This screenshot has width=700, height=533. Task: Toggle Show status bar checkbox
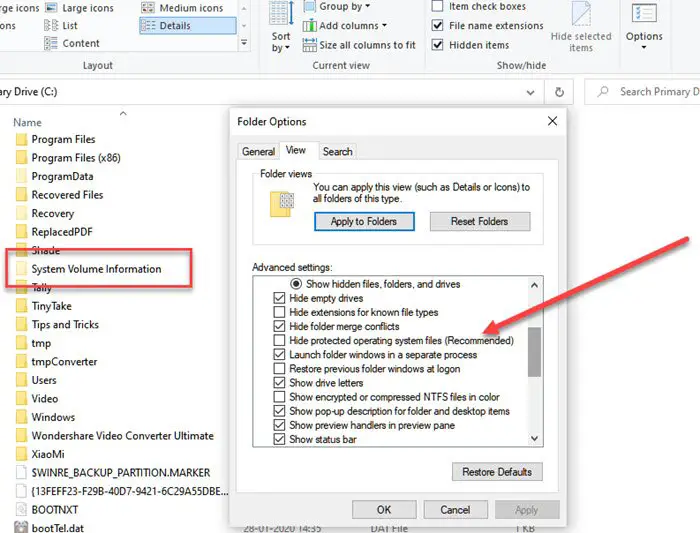(279, 439)
